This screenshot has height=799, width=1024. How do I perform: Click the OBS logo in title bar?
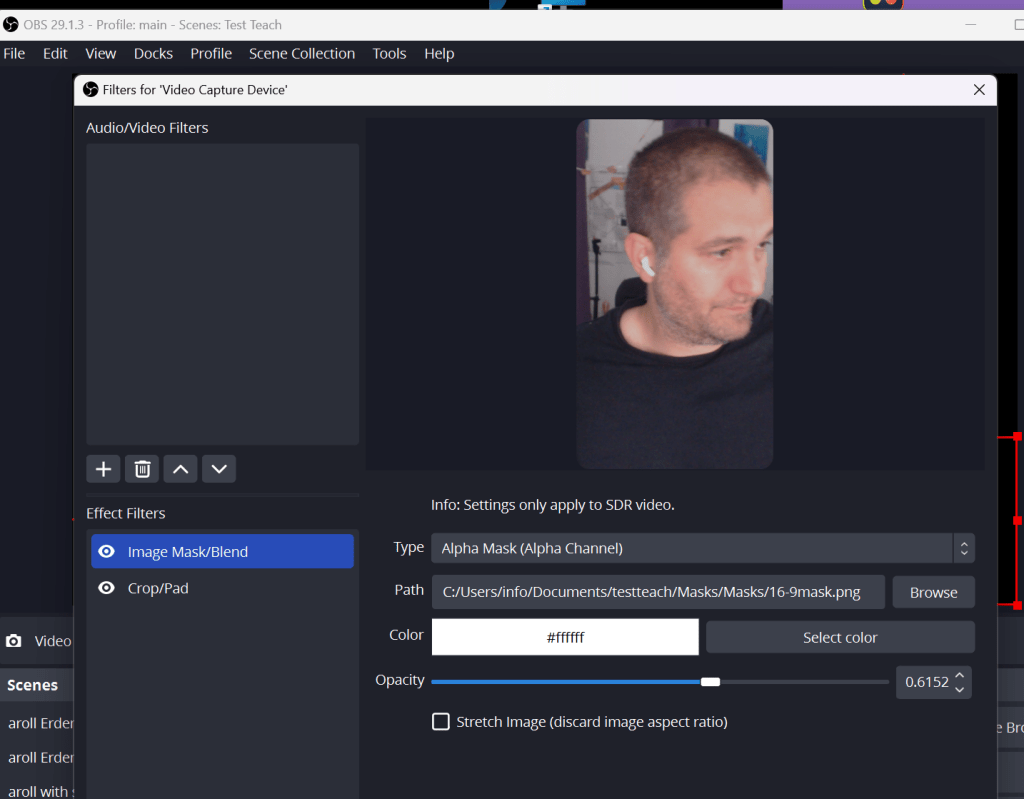[x=10, y=25]
